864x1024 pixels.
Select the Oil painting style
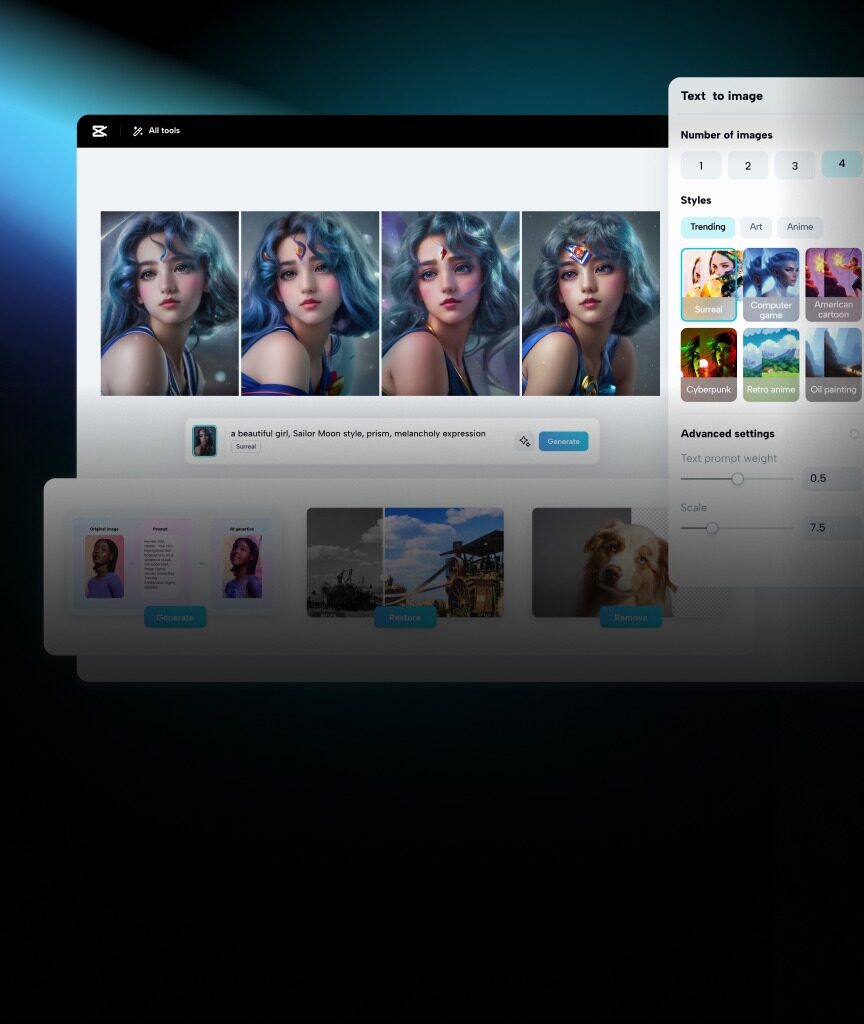coord(833,363)
